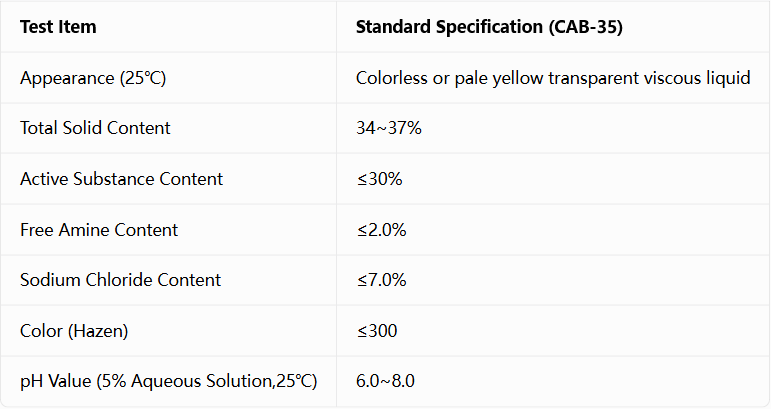Viewport: 771px width, 409px height.
Task: Click the ≤300 value
Action: [377, 331]
